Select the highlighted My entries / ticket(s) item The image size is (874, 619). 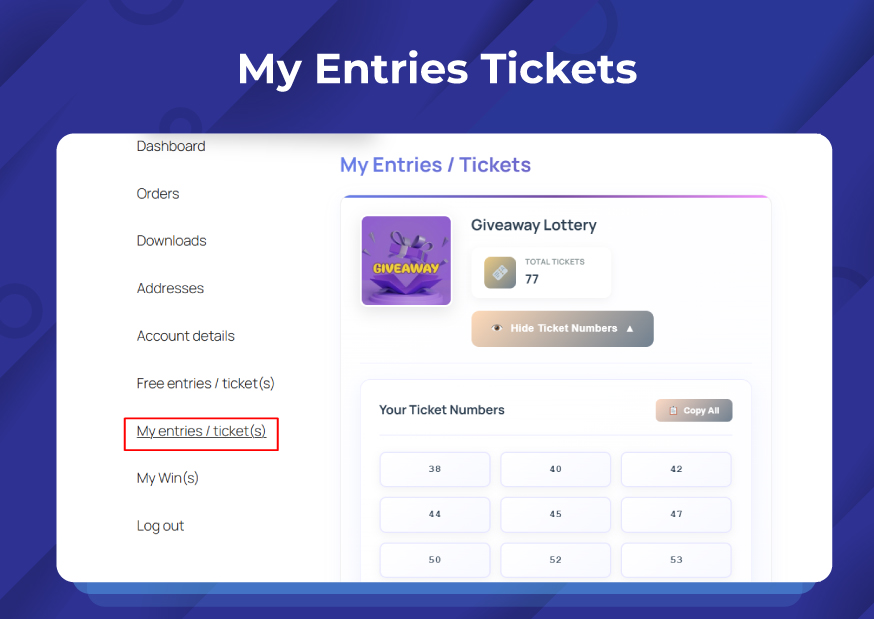(200, 430)
